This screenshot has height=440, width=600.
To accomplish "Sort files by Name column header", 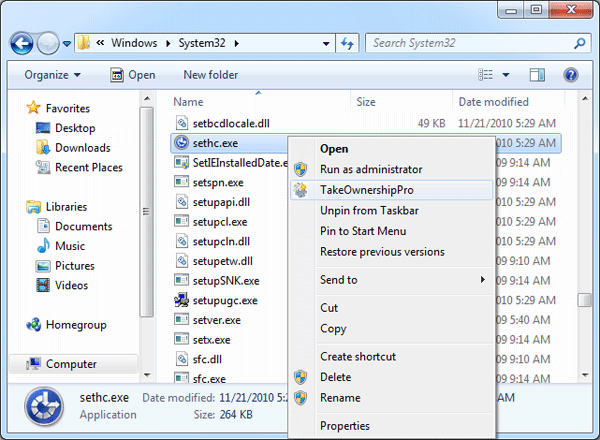I will coord(189,102).
